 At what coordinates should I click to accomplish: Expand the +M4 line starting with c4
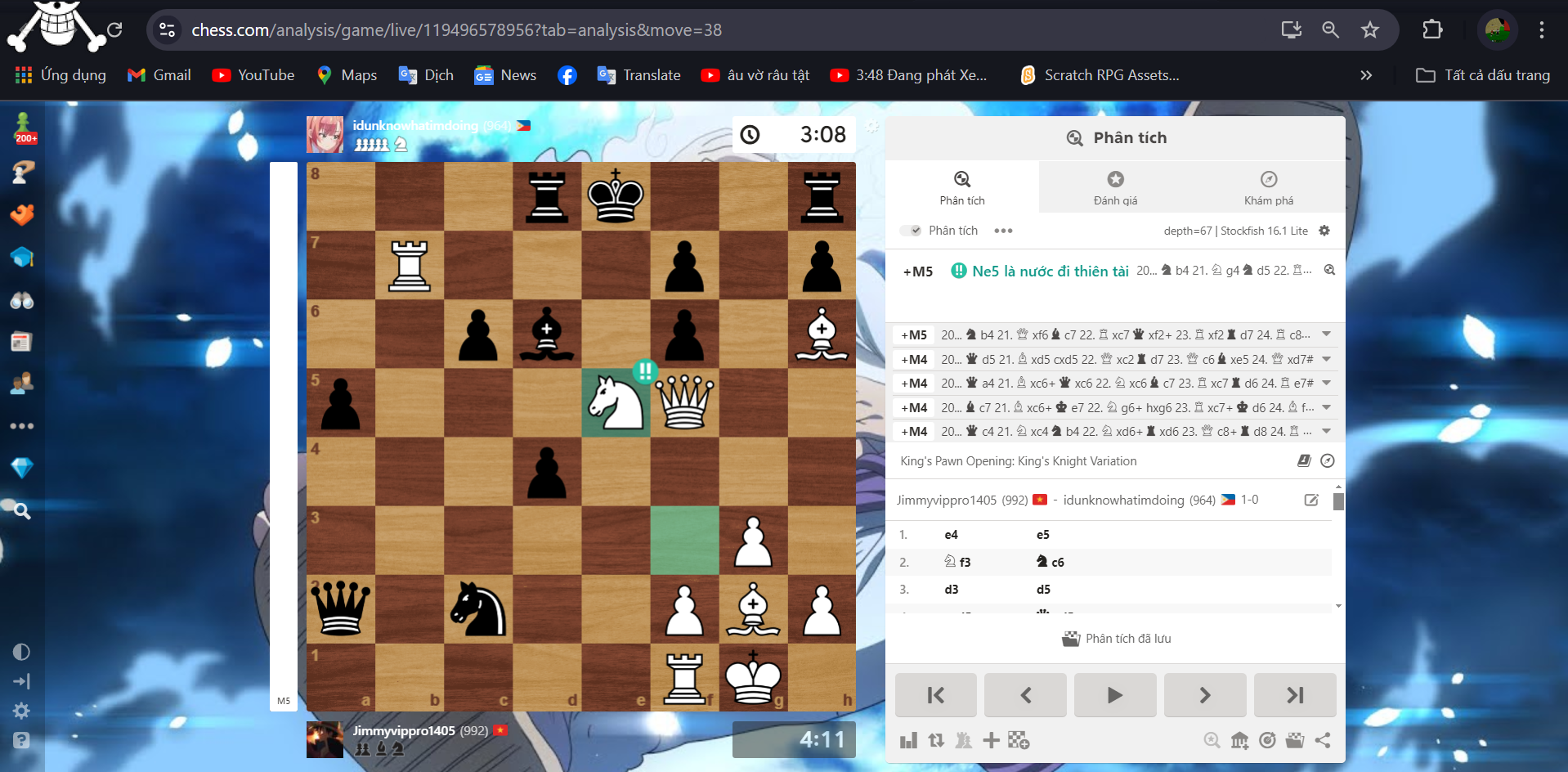point(1326,431)
